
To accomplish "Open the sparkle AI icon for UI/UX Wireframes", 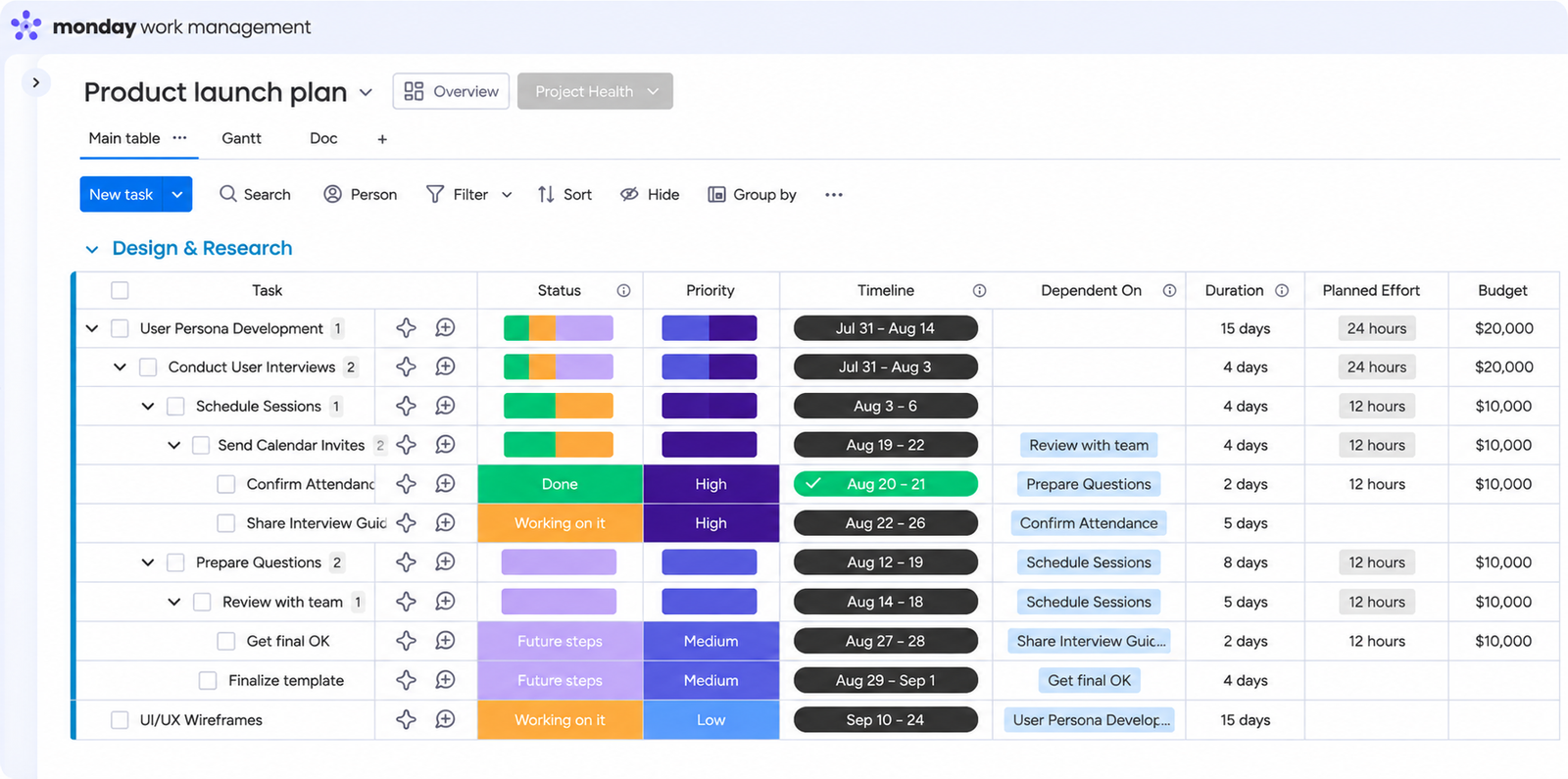I will tap(406, 719).
